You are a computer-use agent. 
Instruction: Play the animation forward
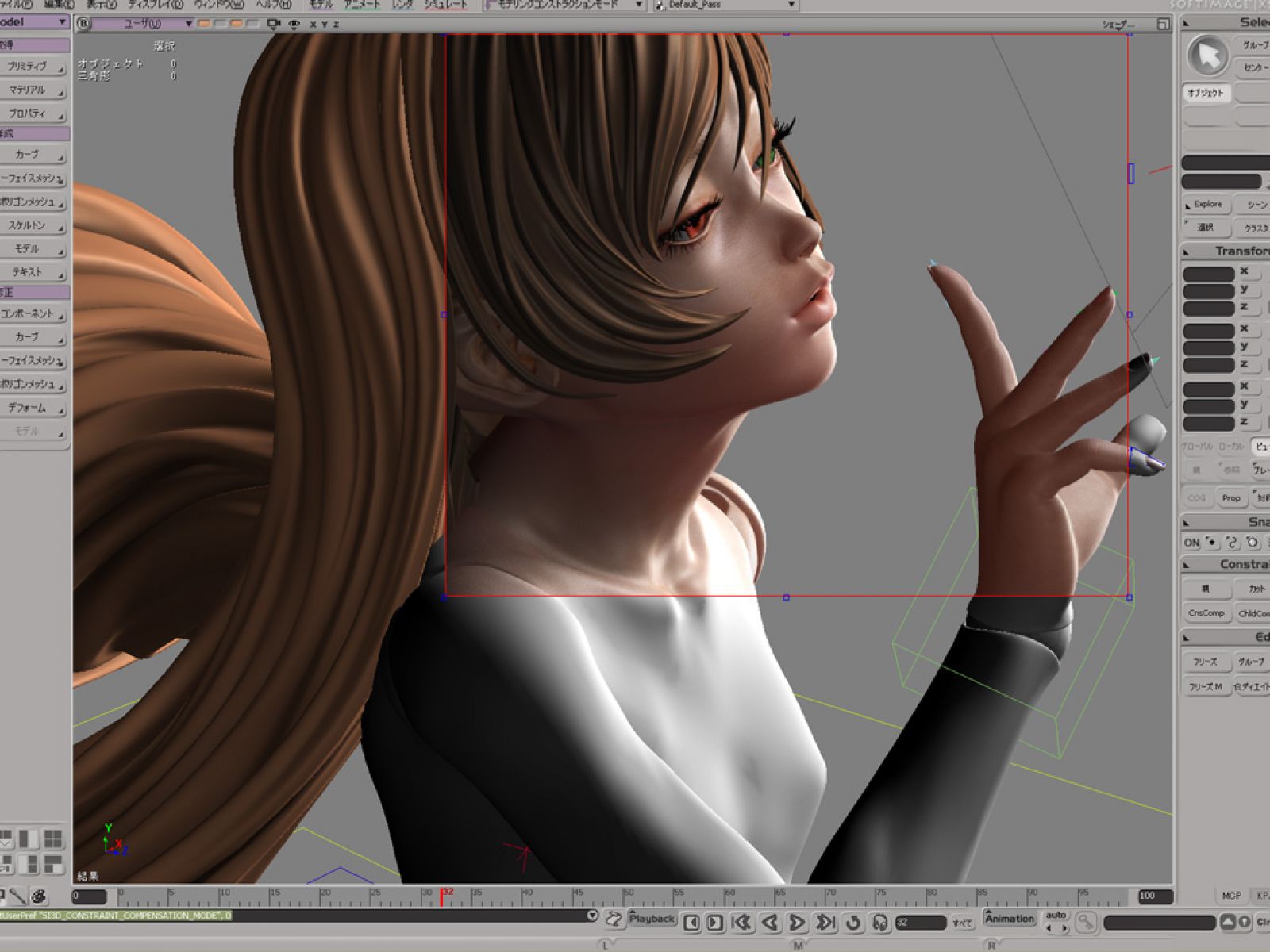click(x=797, y=922)
